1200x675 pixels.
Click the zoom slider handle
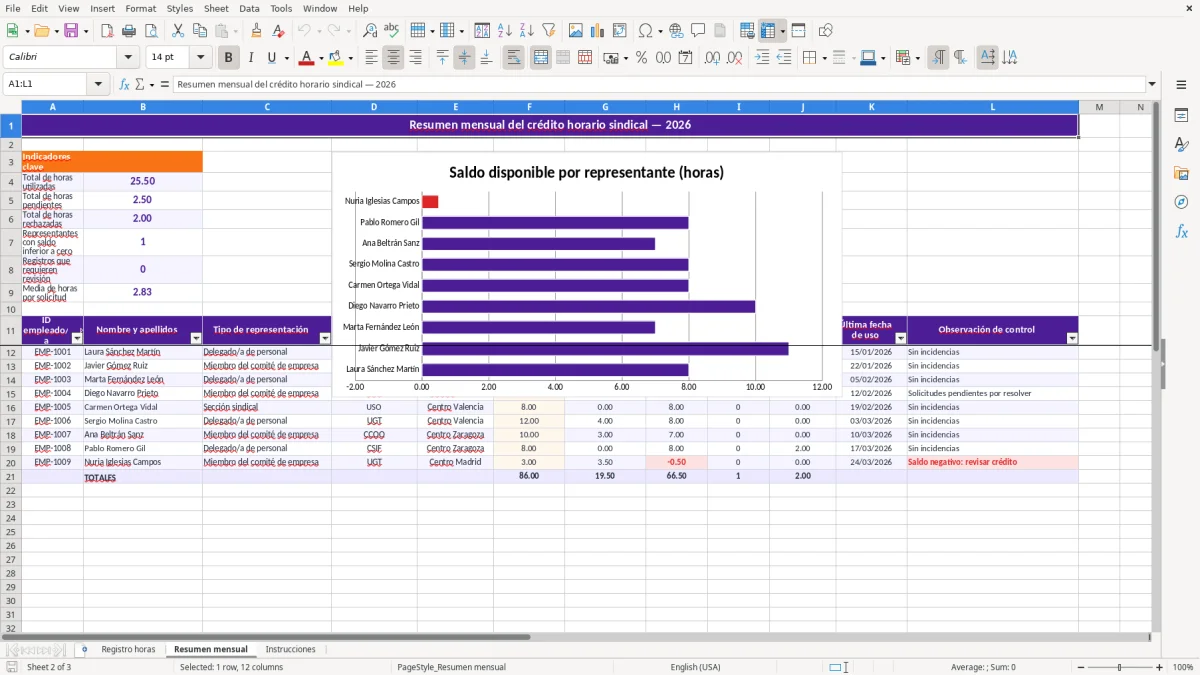coord(1120,667)
